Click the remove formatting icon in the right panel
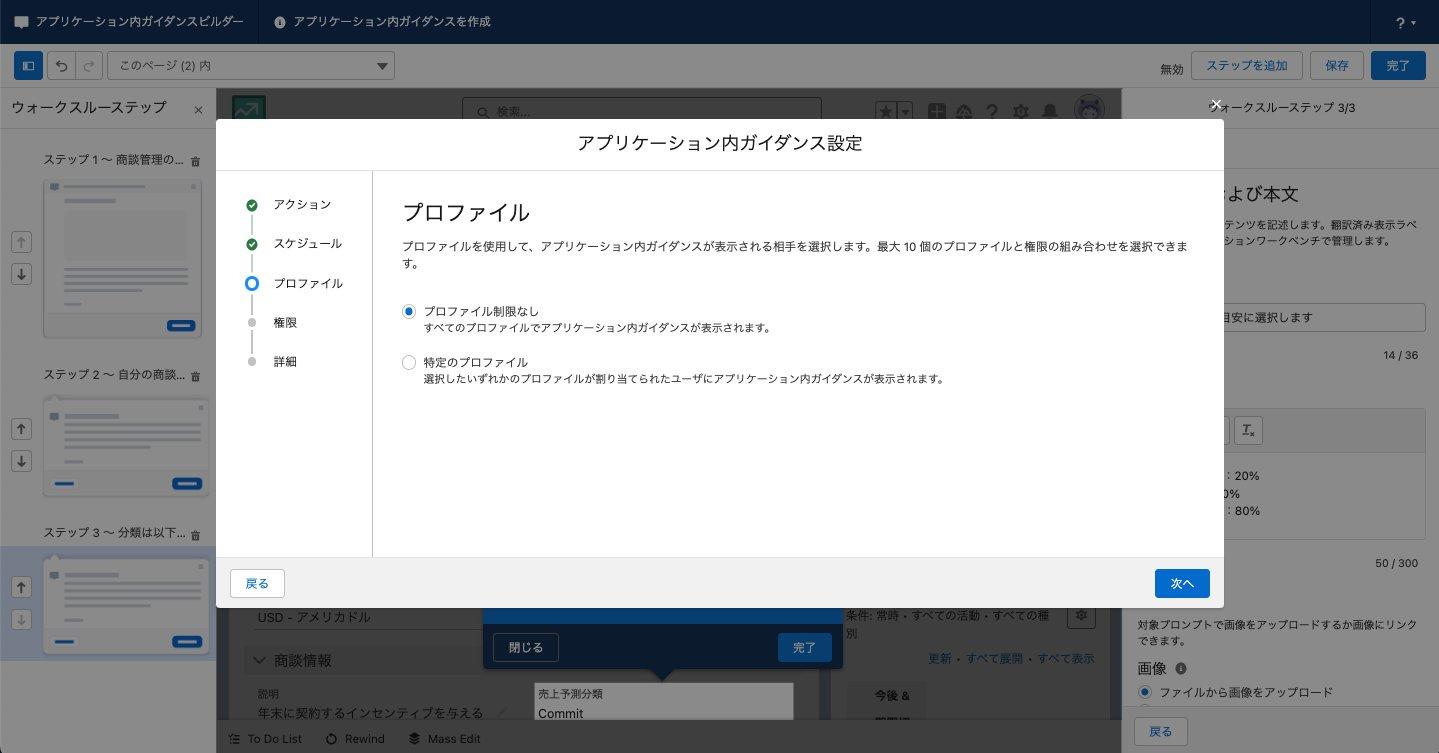 1247,430
